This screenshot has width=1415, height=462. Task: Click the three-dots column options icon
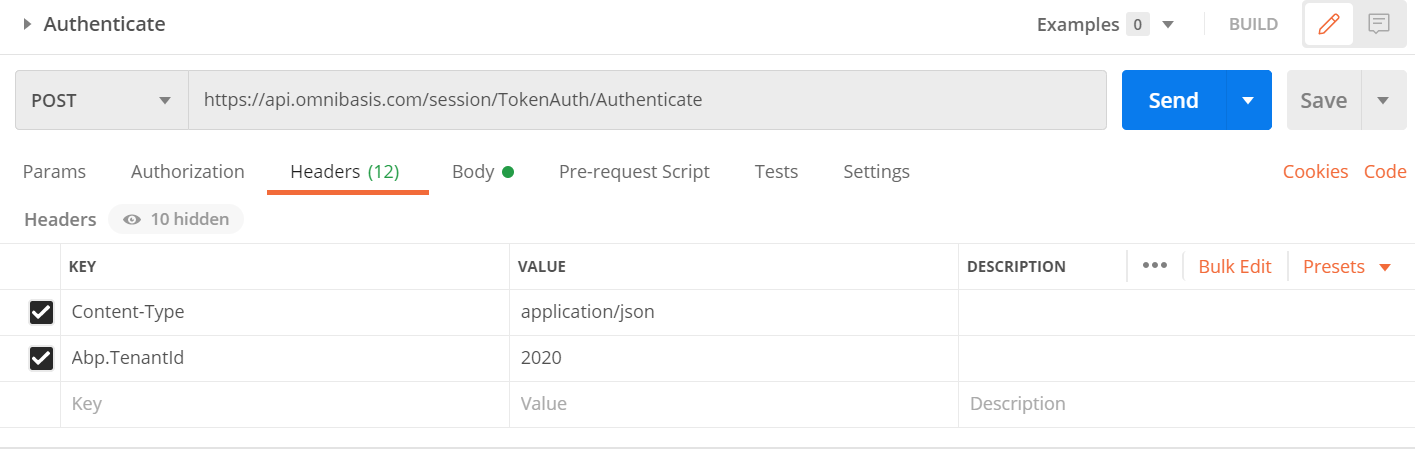1154,266
